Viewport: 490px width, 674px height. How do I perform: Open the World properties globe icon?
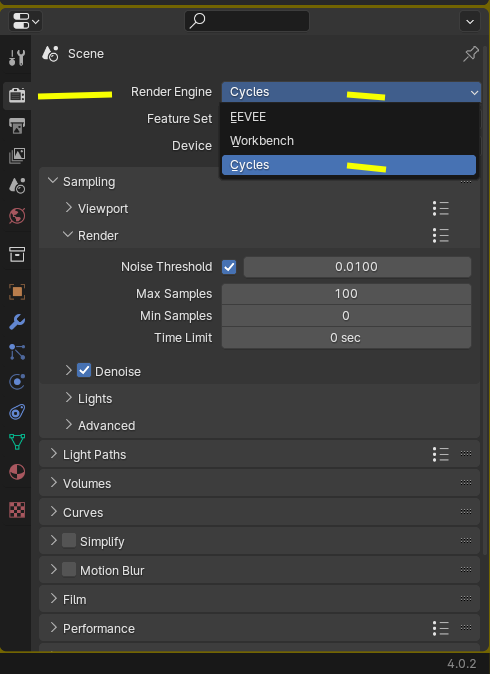(17, 216)
